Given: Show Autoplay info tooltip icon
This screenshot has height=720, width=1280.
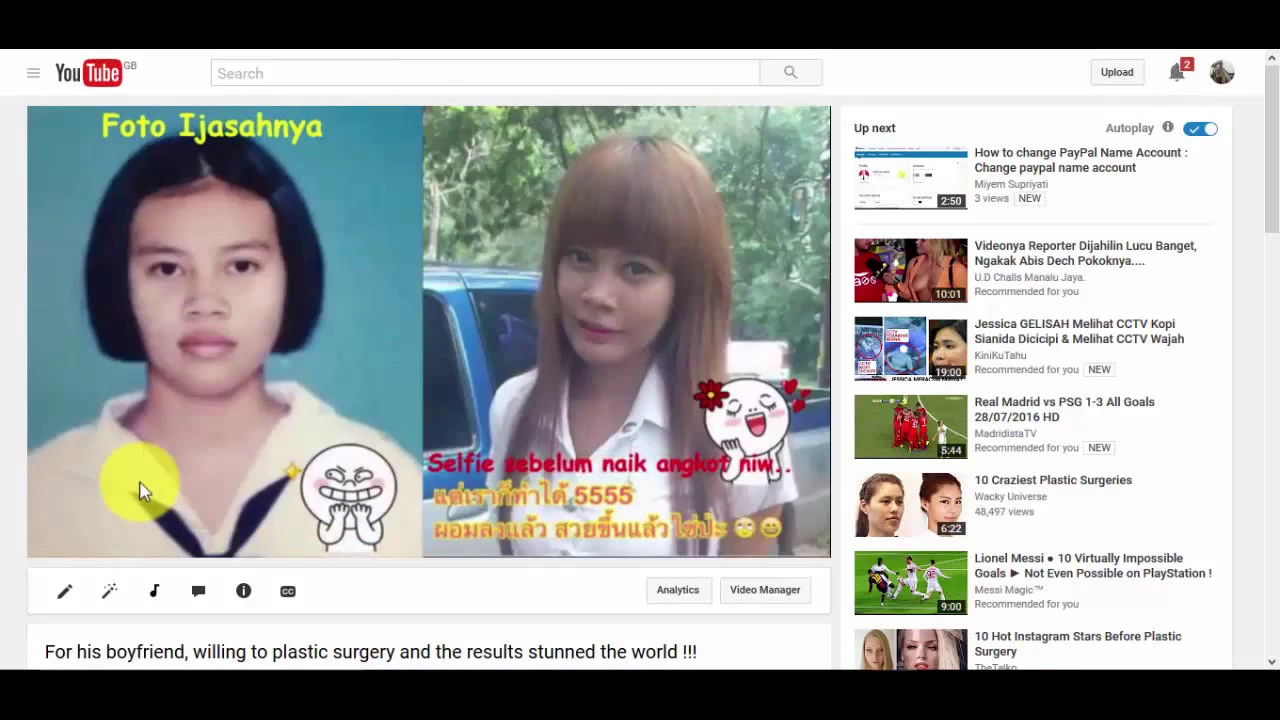Looking at the screenshot, I should [x=1167, y=128].
